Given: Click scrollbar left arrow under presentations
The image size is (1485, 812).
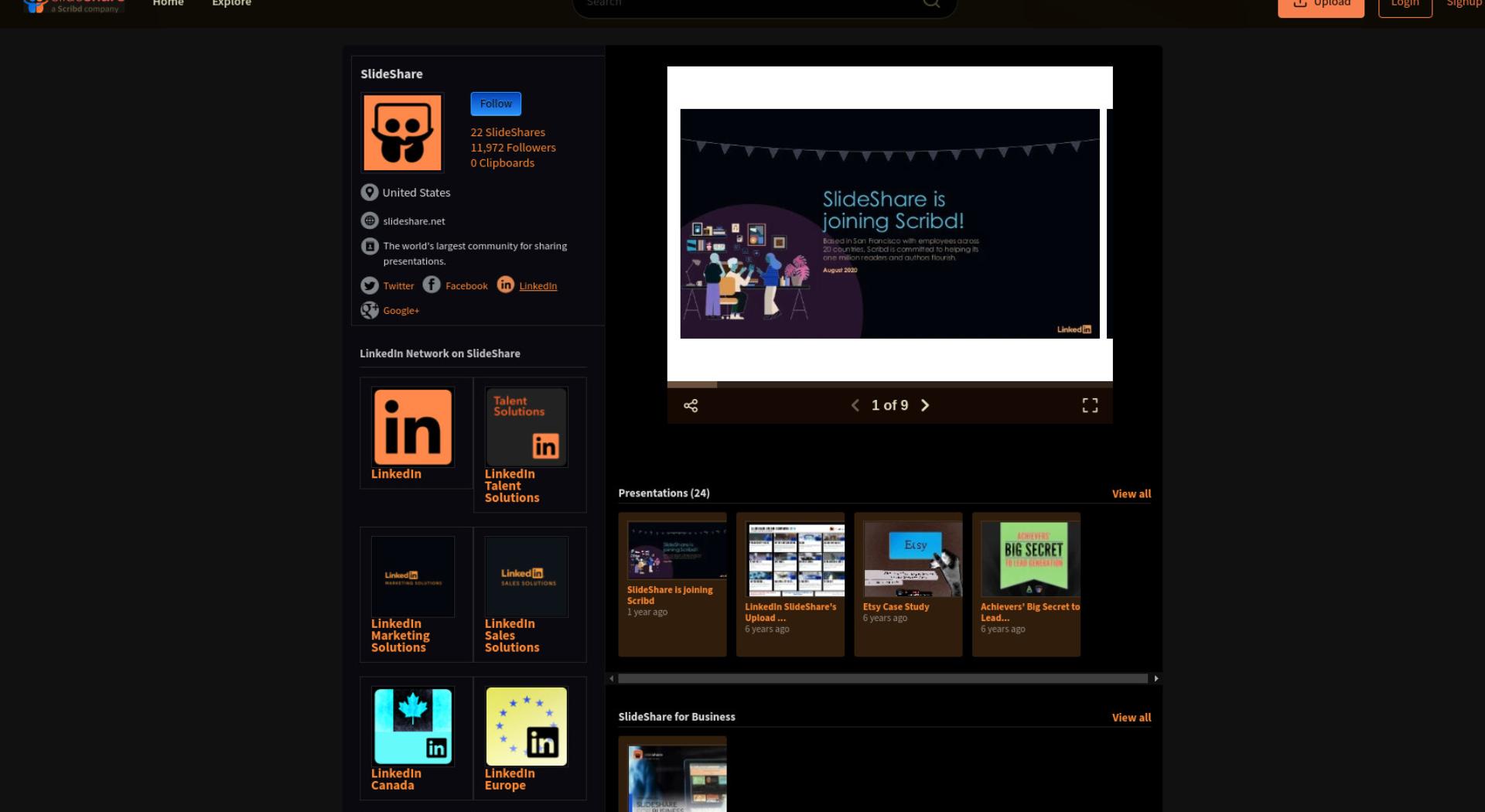Looking at the screenshot, I should [612, 679].
